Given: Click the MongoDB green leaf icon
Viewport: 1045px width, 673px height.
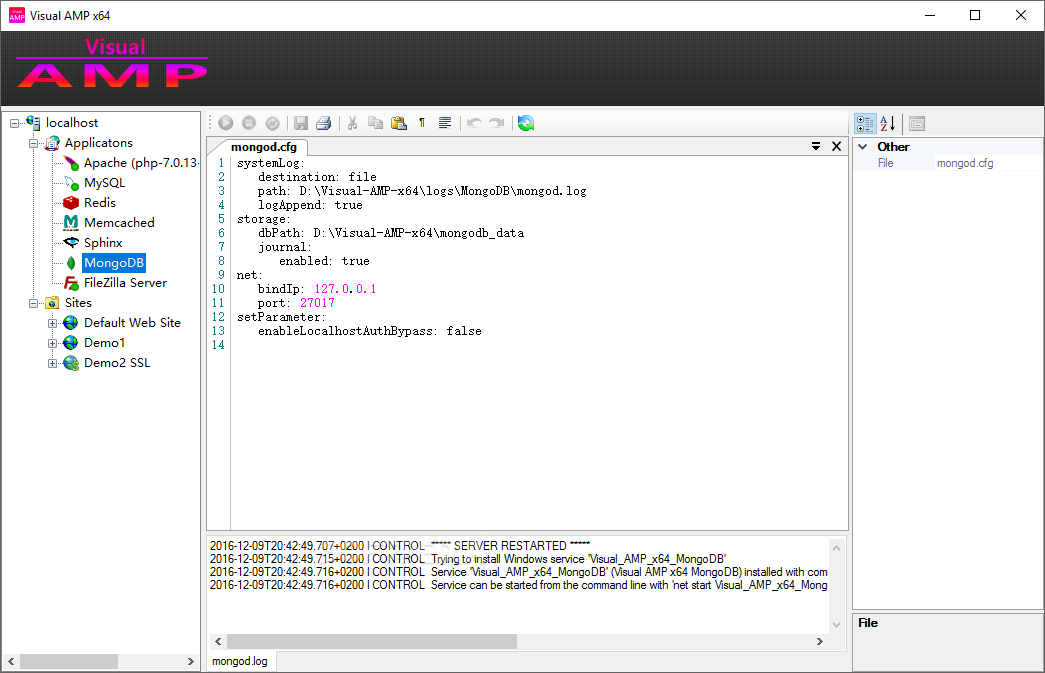Looking at the screenshot, I should point(71,263).
